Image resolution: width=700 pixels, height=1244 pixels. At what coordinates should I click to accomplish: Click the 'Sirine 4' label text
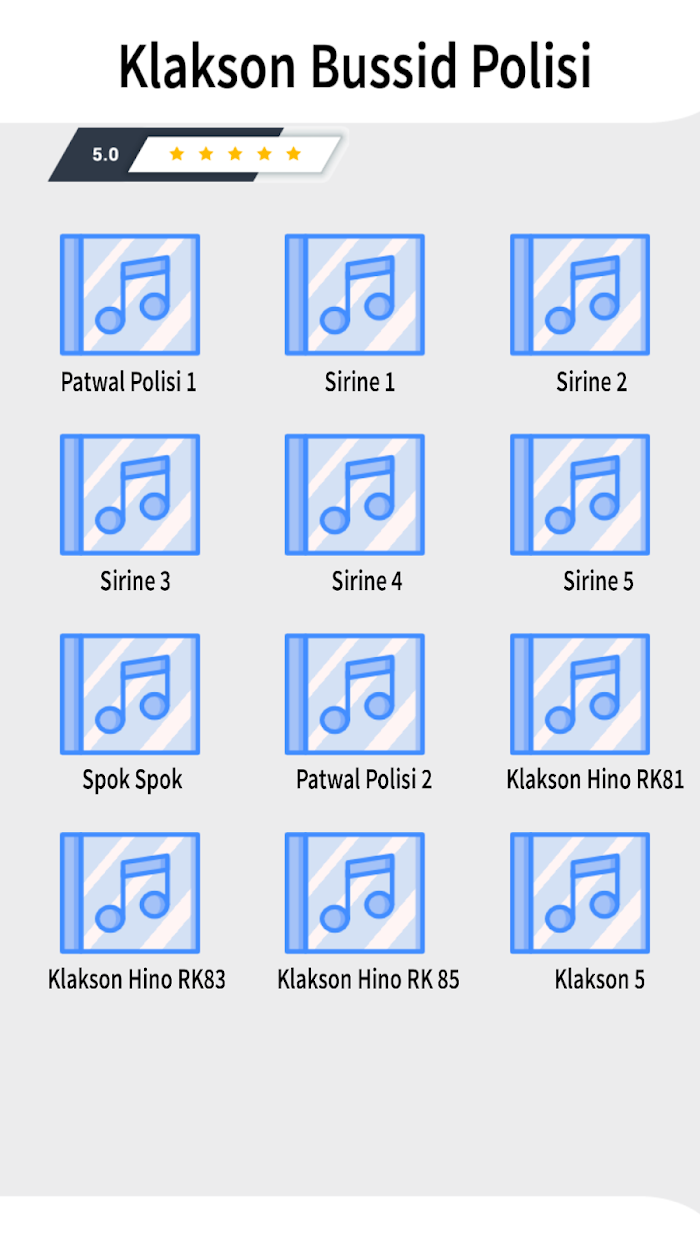(x=367, y=581)
